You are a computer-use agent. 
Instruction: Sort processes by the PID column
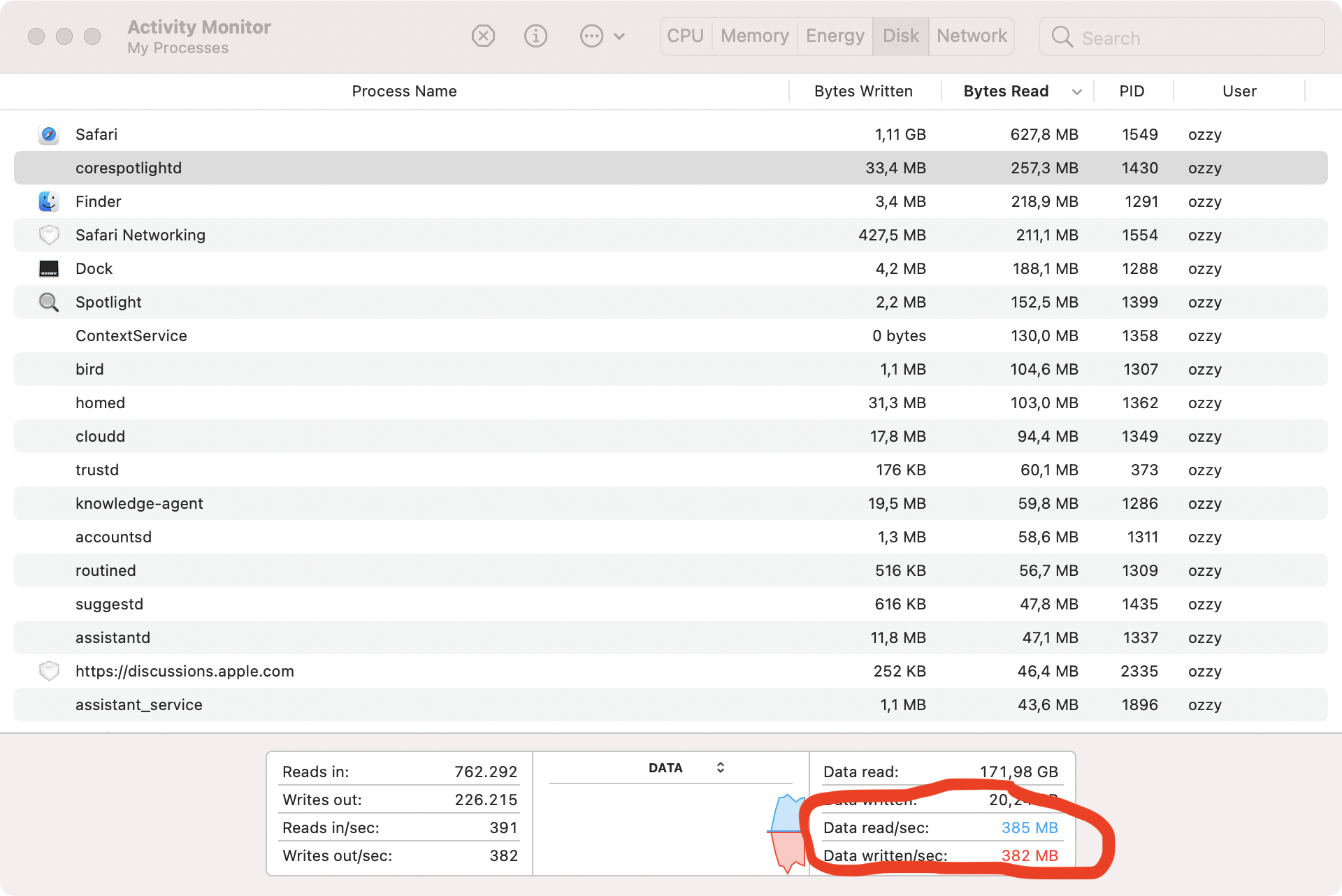pos(1131,91)
